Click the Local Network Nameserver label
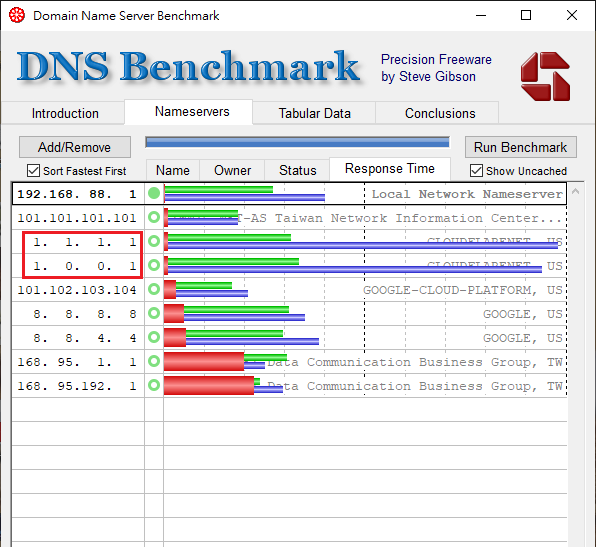596x547 pixels. click(x=467, y=194)
